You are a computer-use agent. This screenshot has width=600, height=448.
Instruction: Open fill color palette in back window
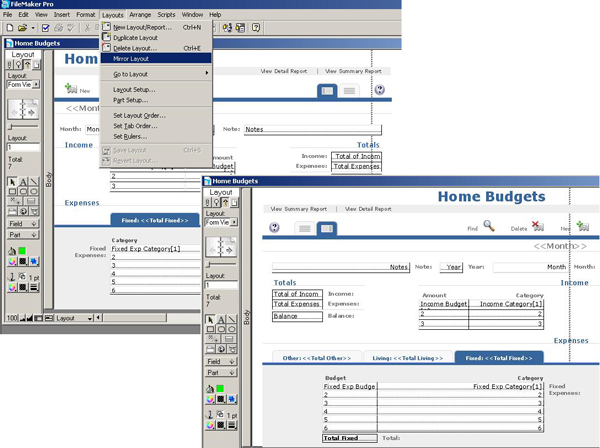click(x=12, y=262)
